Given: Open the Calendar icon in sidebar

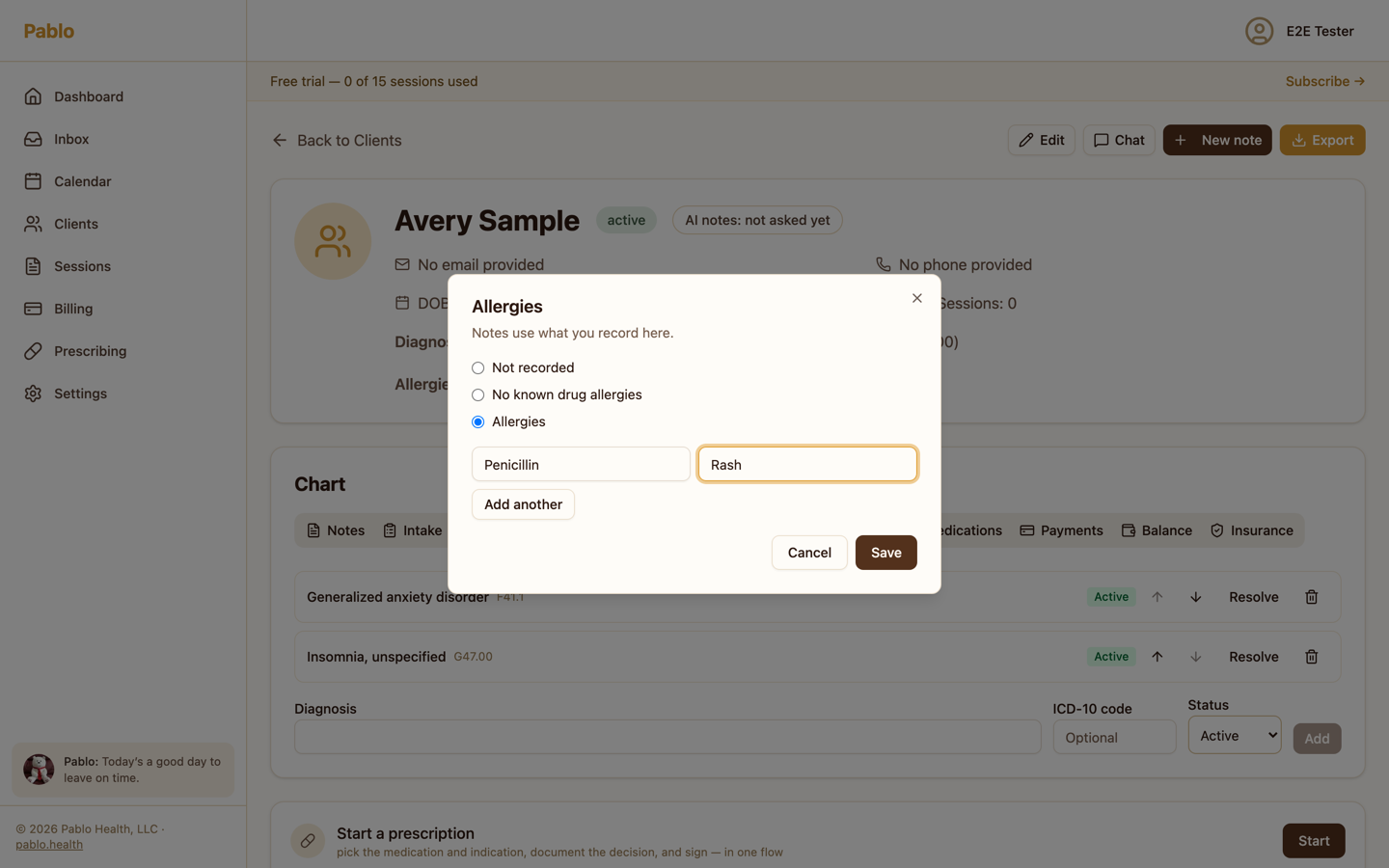Looking at the screenshot, I should pos(33,181).
